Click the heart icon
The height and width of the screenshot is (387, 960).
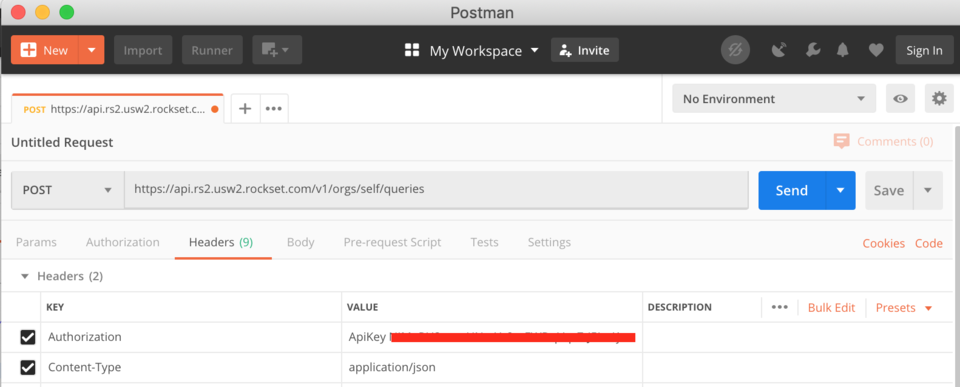click(876, 50)
